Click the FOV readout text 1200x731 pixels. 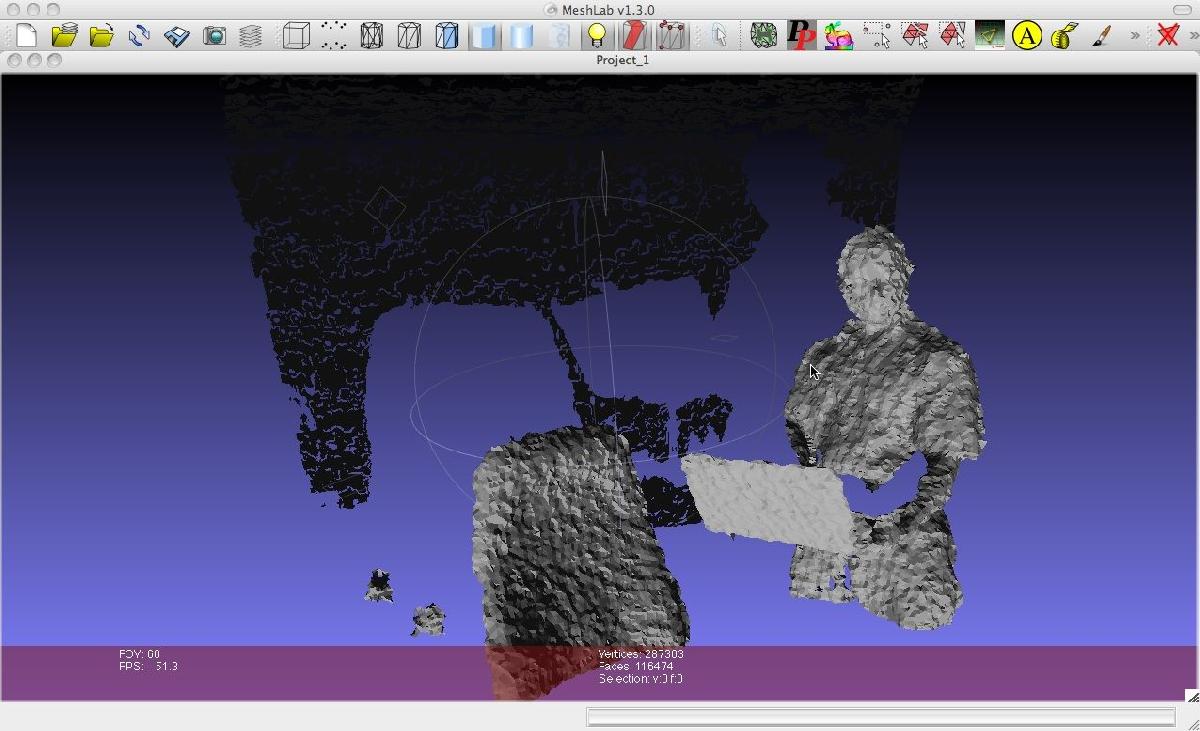tap(139, 654)
